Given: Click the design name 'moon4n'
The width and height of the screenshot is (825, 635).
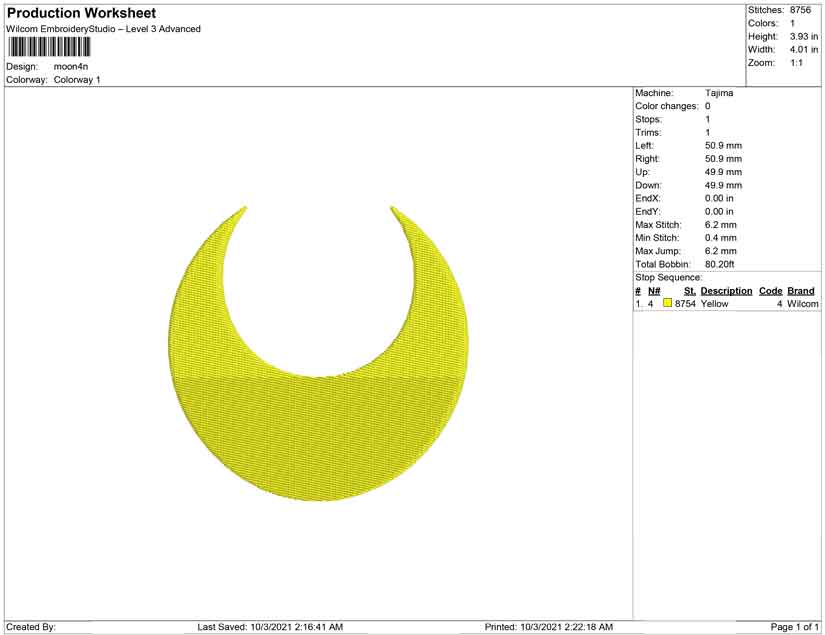Looking at the screenshot, I should (x=71, y=67).
